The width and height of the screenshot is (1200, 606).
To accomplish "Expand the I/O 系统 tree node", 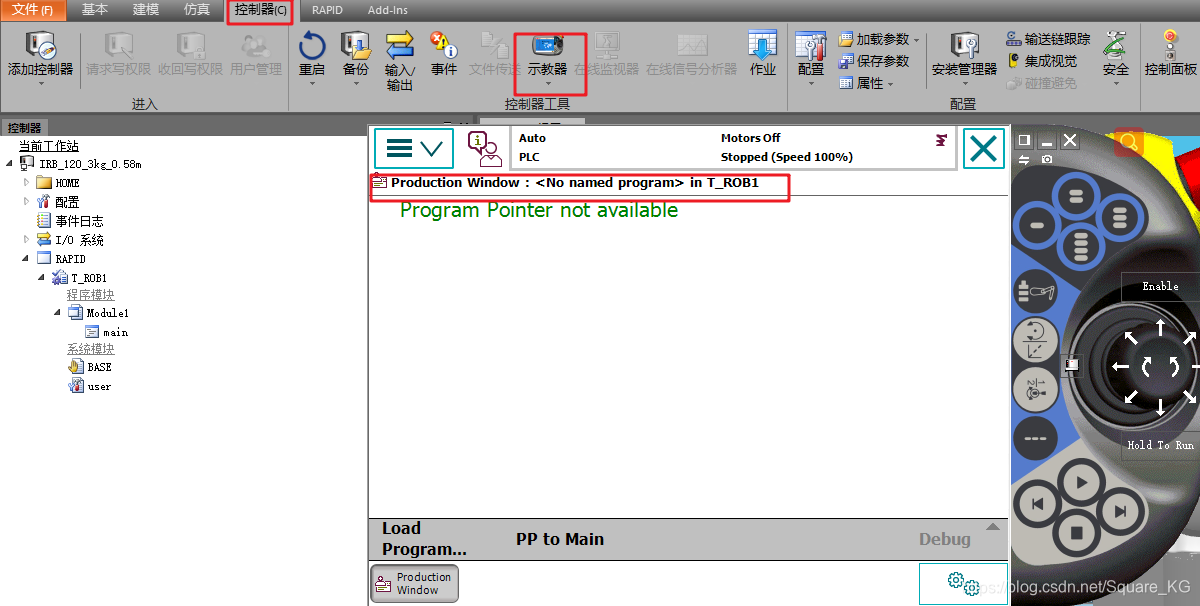I will click(x=27, y=240).
